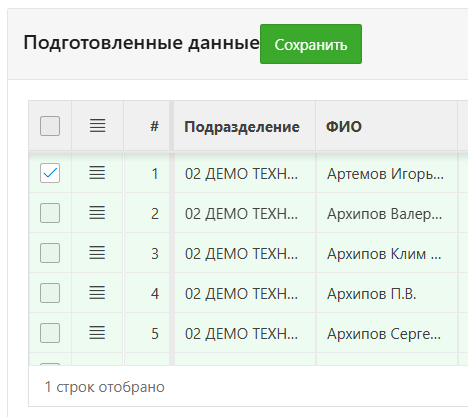Tick the checkbox for Архипов П.В.
The height and width of the screenshot is (417, 468).
(50, 293)
